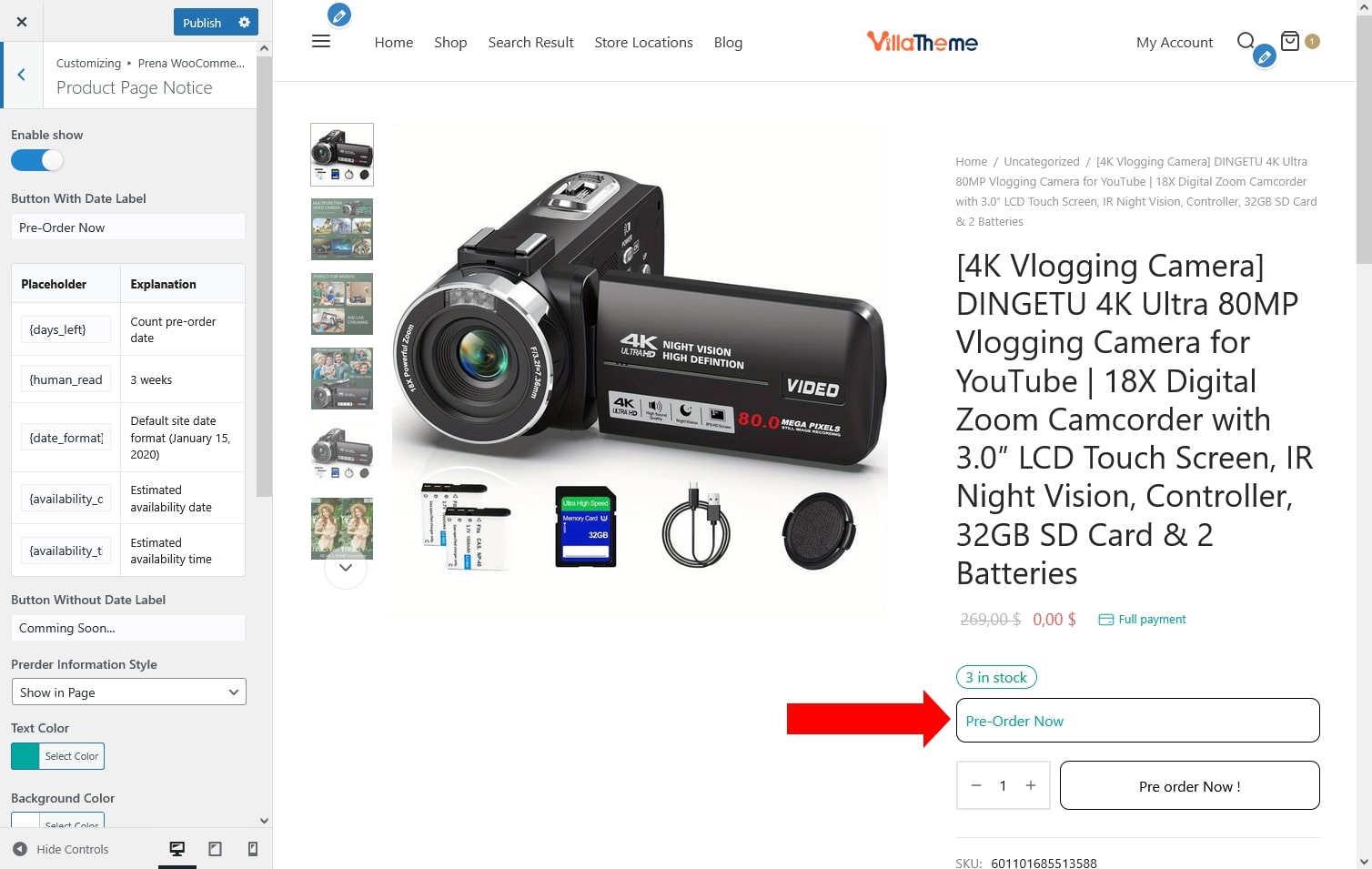This screenshot has height=869, width=1372.
Task: Click the Button With Date Label field
Action: 128,227
